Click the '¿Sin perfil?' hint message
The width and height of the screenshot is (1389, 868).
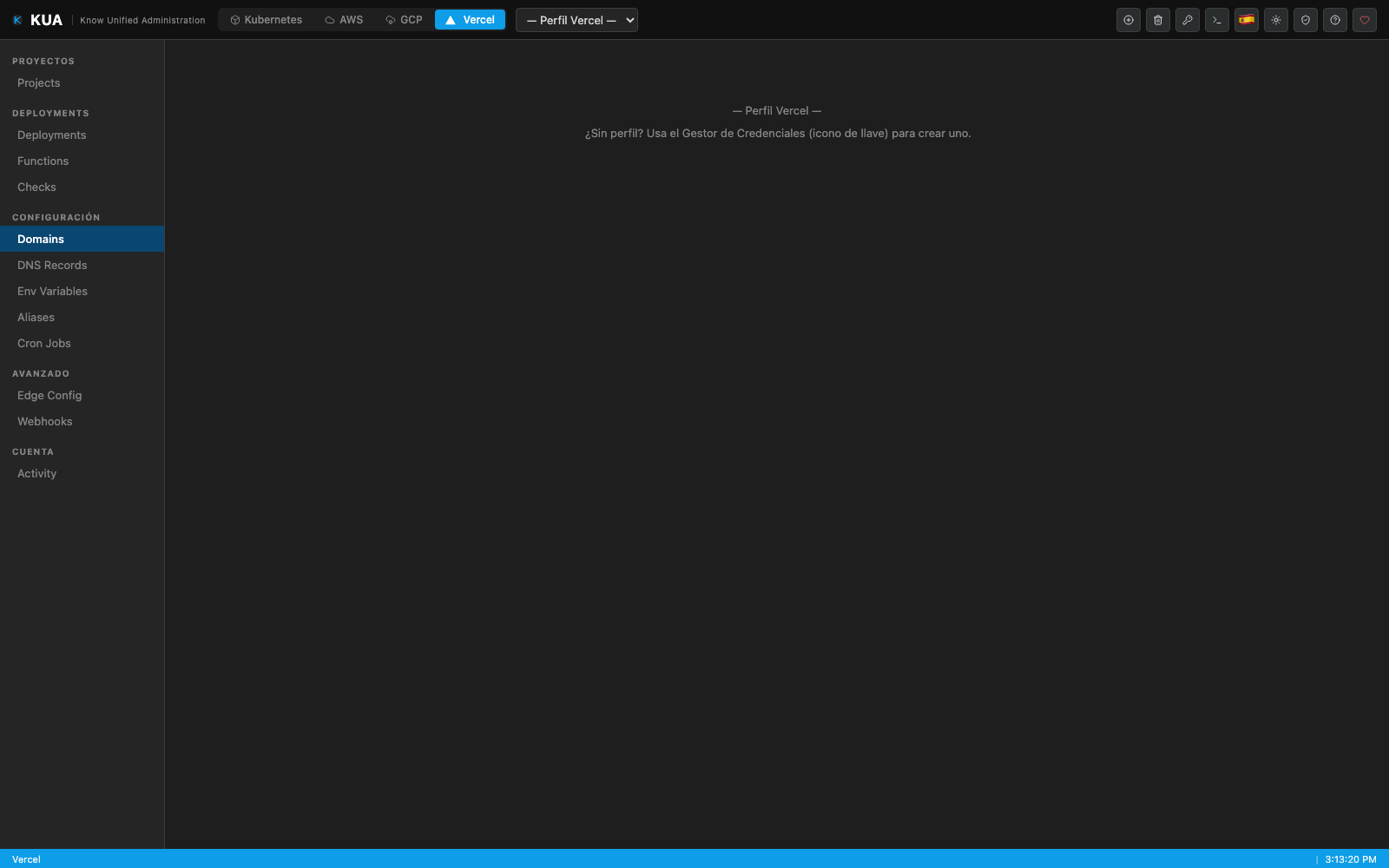(x=778, y=134)
